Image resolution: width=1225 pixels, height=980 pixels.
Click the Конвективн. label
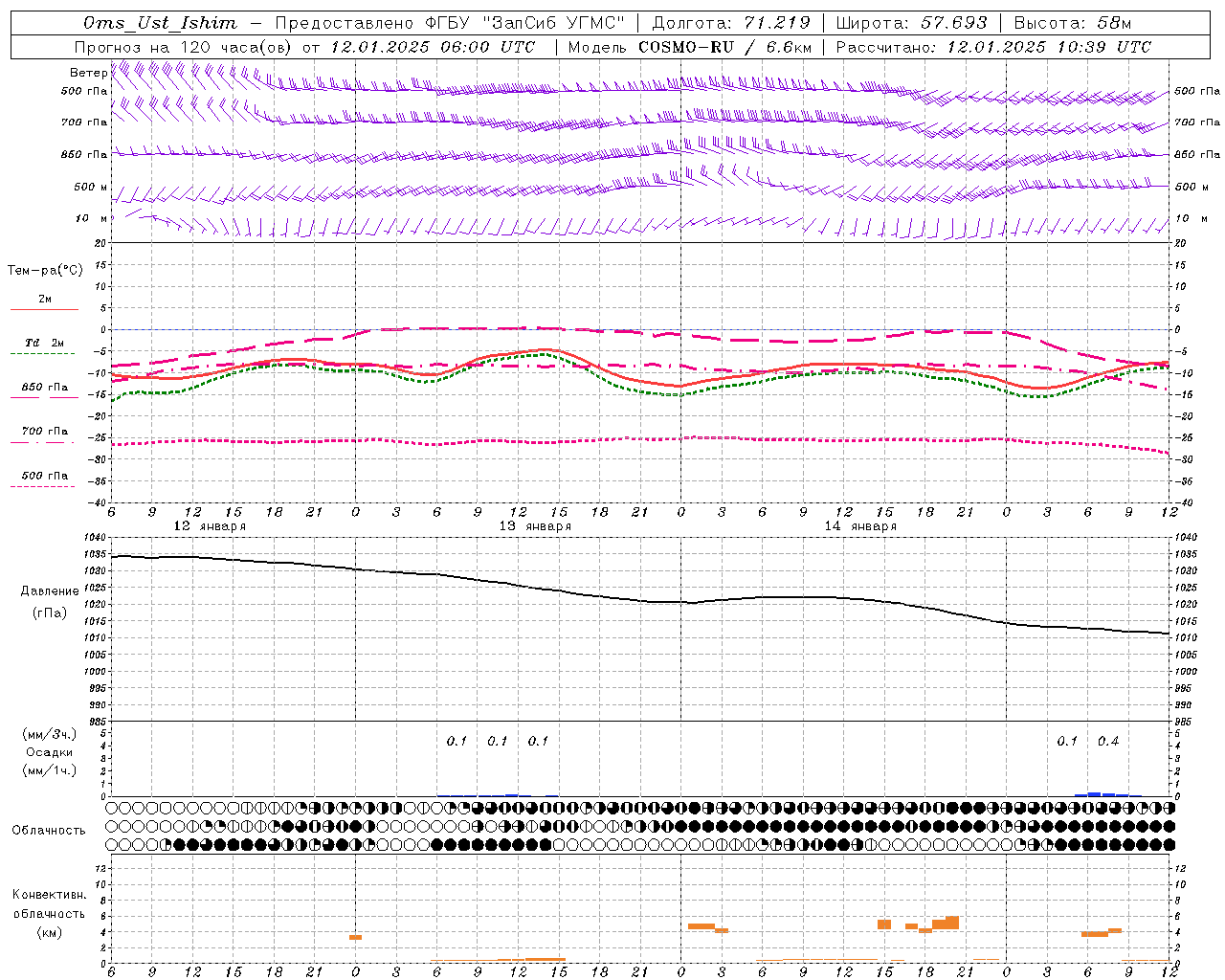[x=49, y=895]
